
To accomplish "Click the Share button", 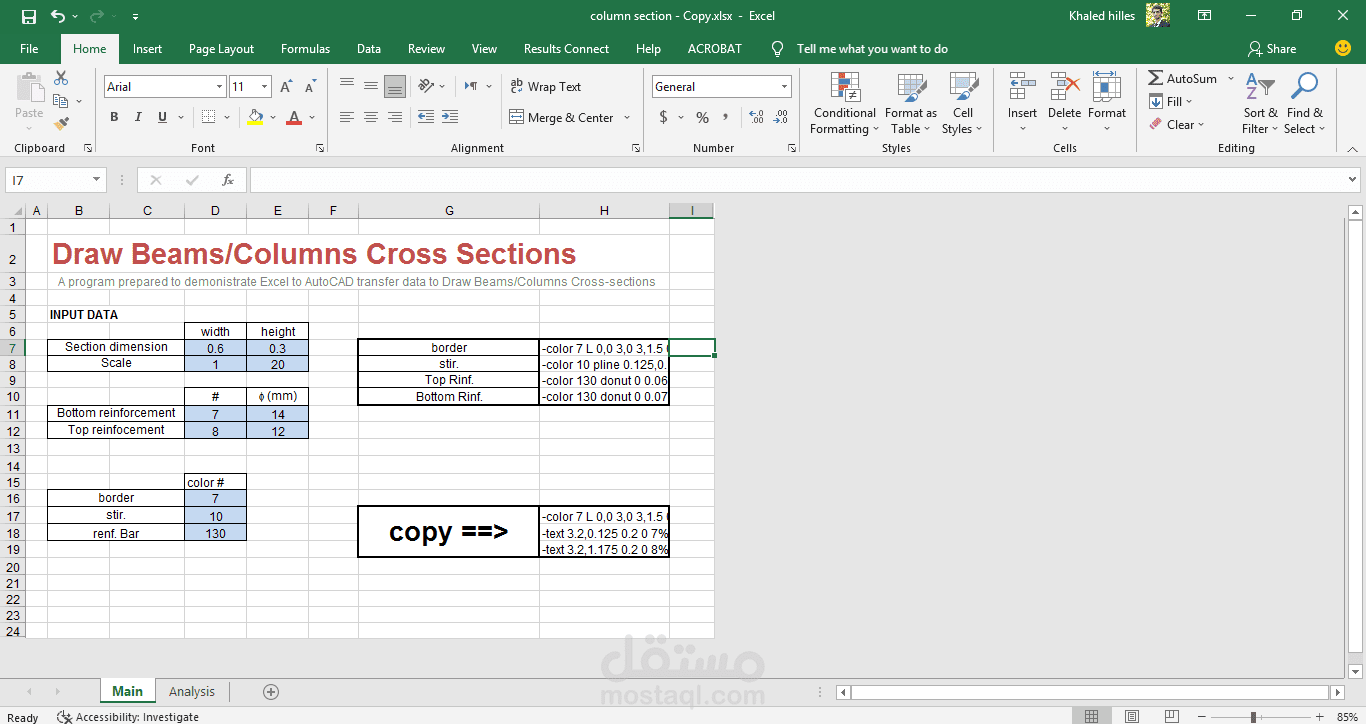I will click(x=1272, y=49).
